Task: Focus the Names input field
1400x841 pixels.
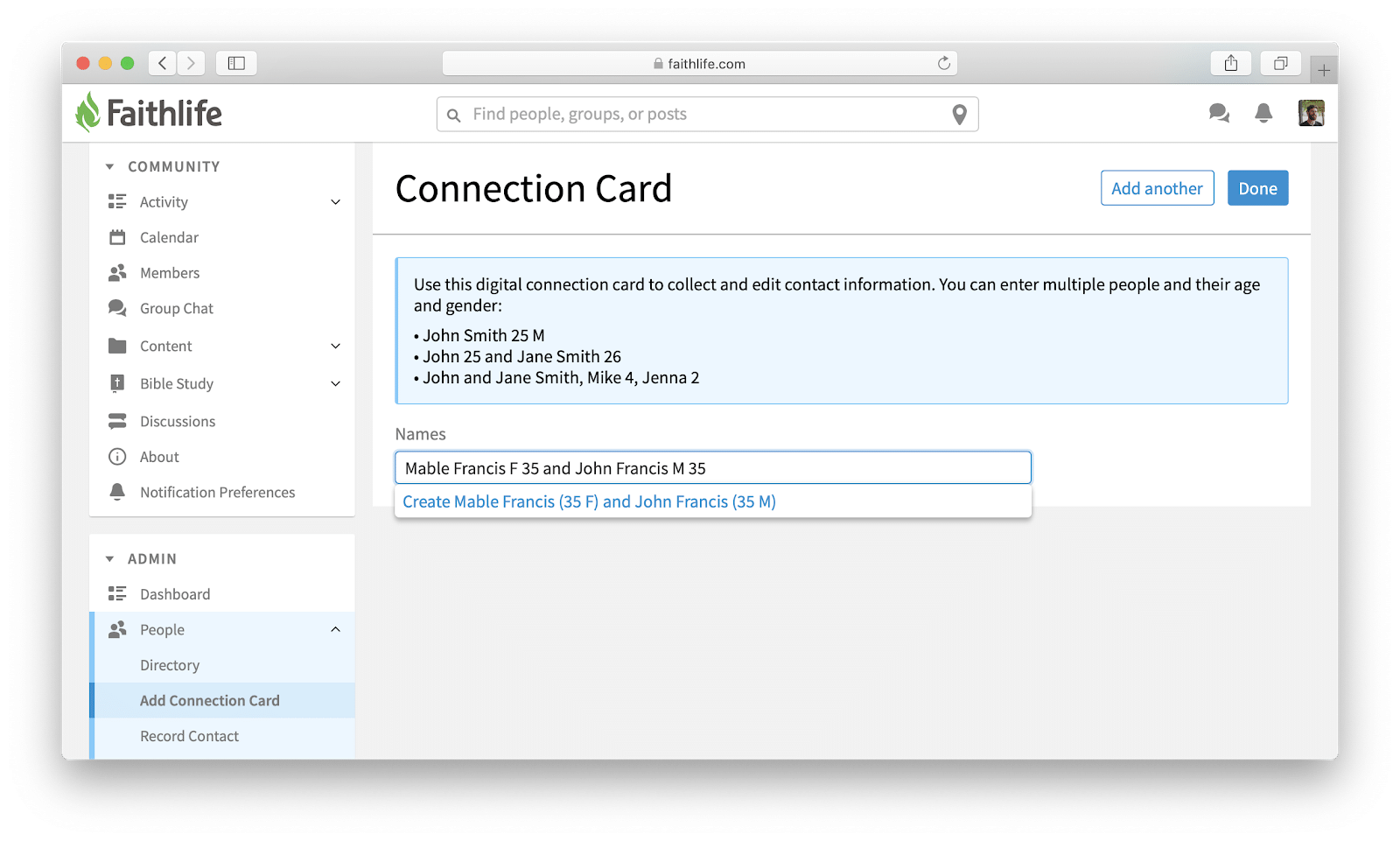Action: click(x=713, y=467)
